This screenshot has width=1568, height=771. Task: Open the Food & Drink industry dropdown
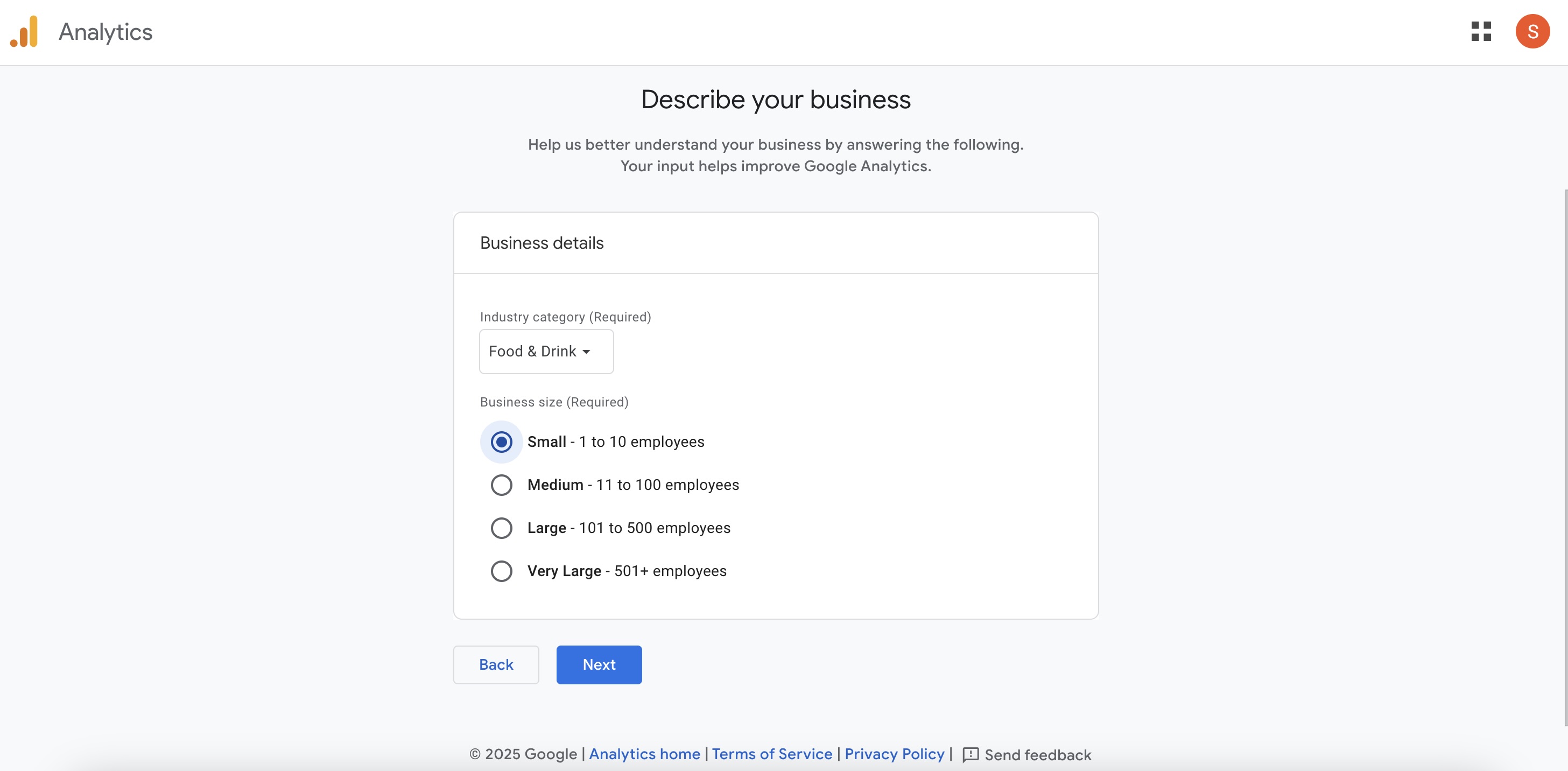click(x=532, y=352)
